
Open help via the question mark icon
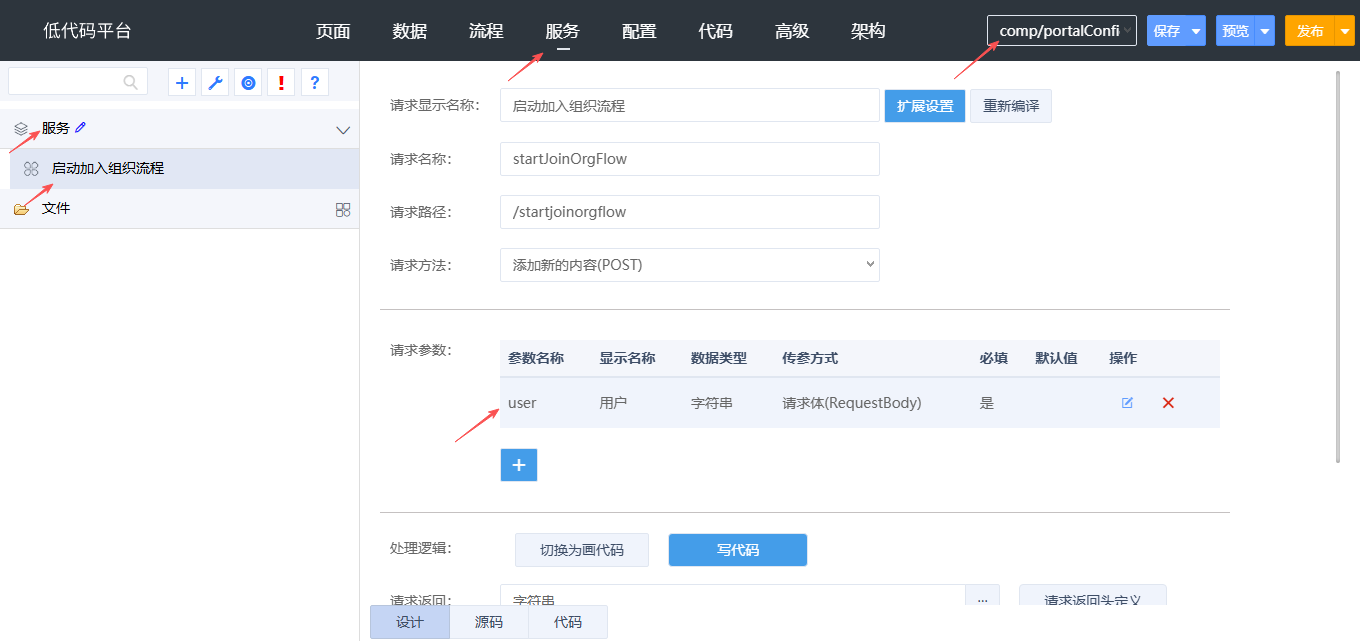(x=315, y=83)
